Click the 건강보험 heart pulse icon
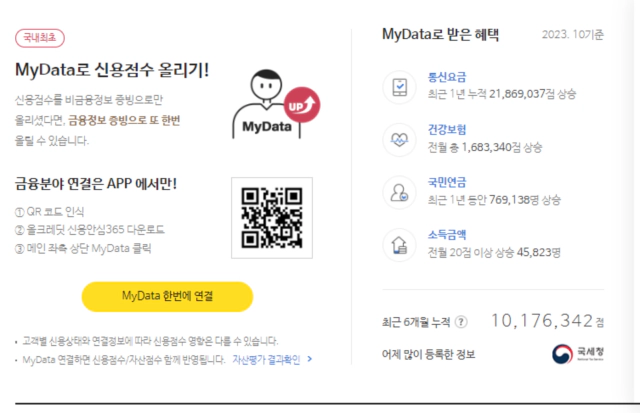Screen dimensions: 640x413 click(399, 140)
